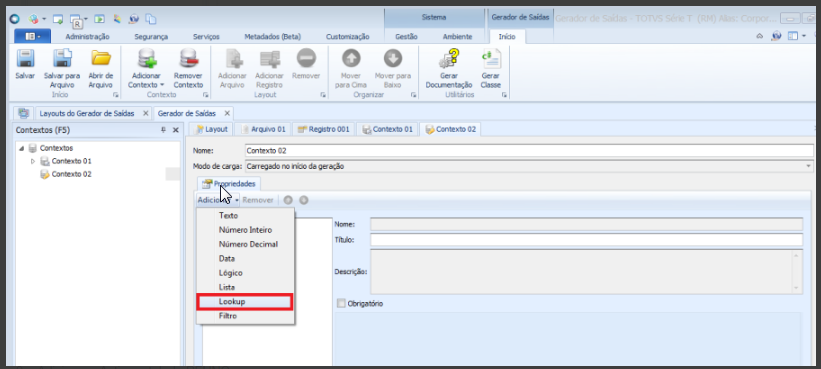
Task: Click the Salvar floppy disk icon
Action: click(25, 58)
